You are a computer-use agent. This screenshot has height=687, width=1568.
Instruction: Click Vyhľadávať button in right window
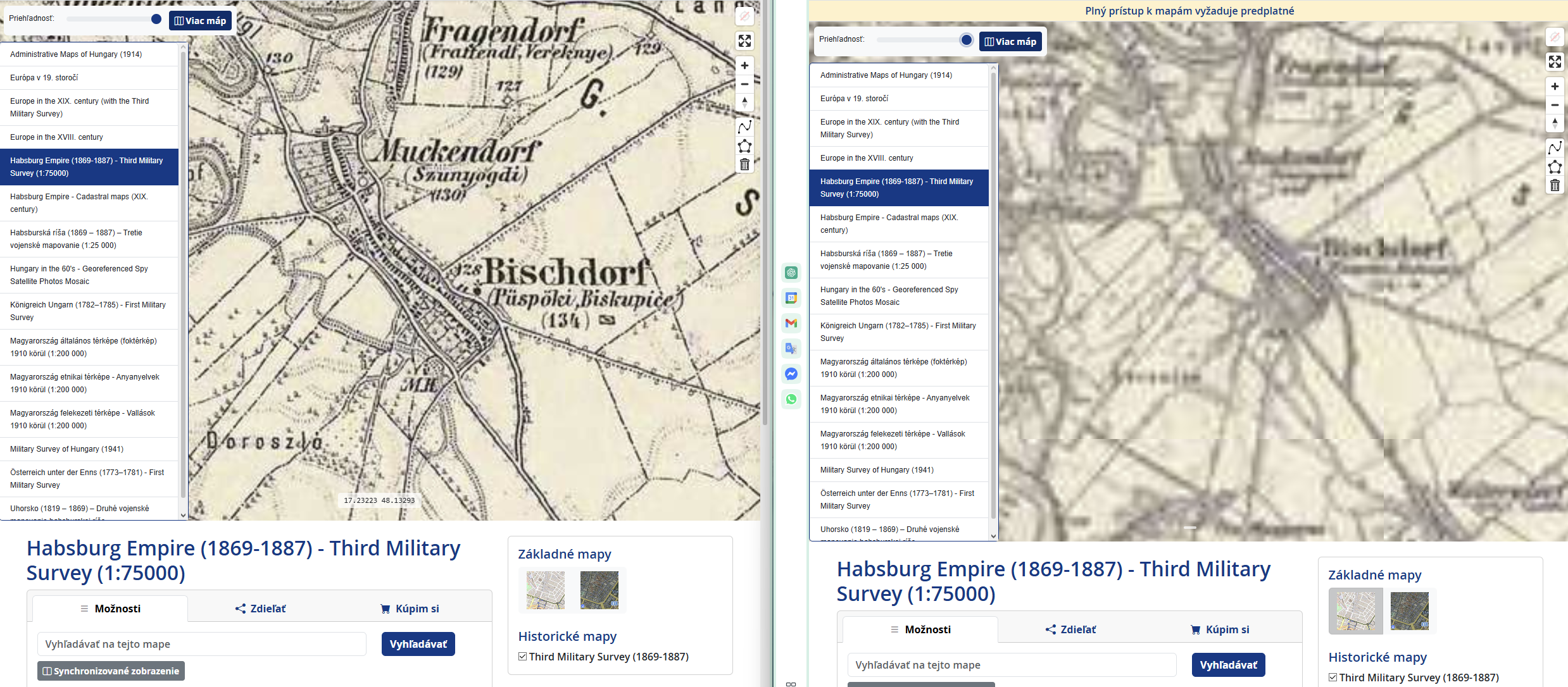1228,665
